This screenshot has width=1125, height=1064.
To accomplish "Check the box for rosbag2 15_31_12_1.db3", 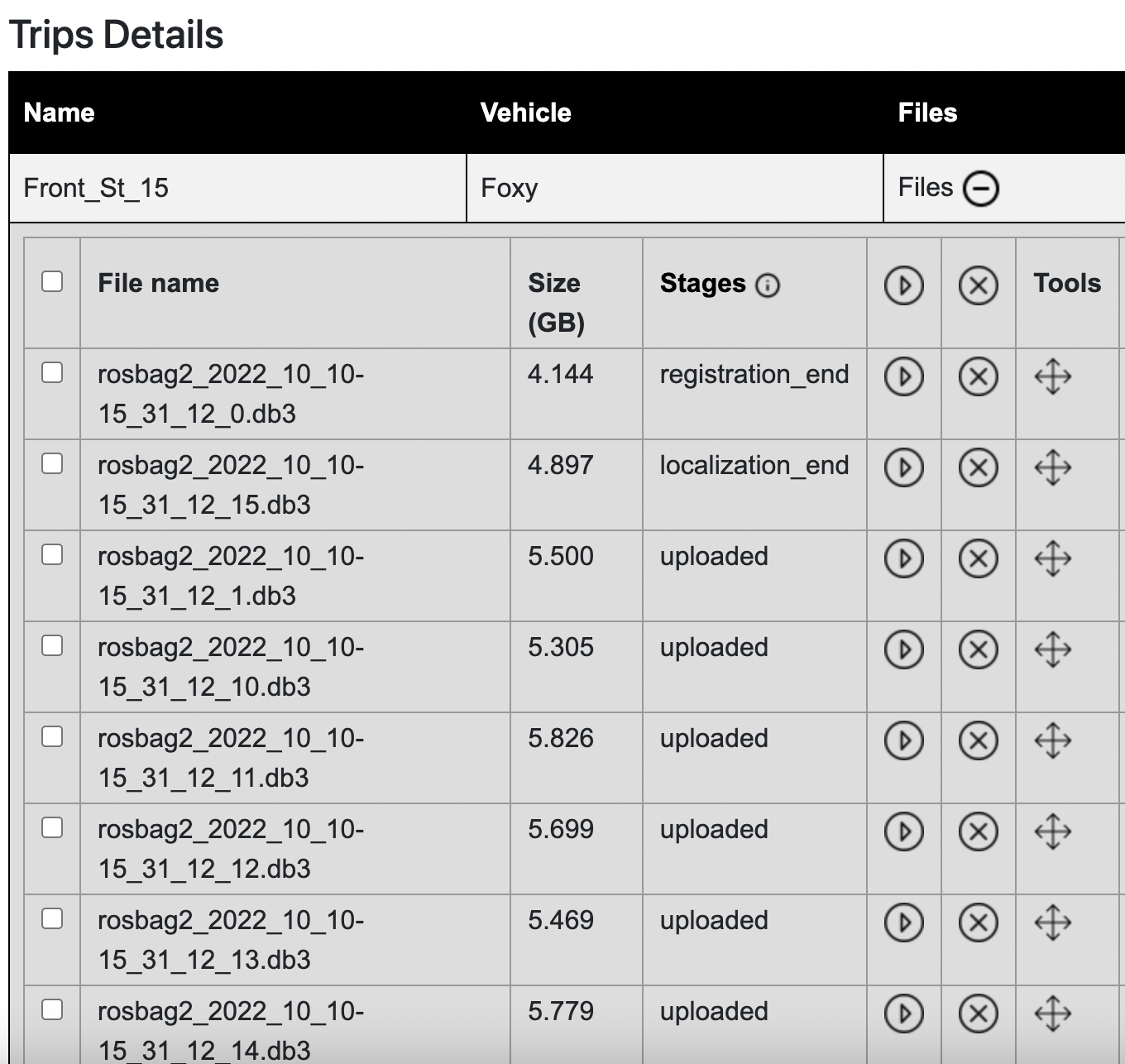I will click(52, 554).
